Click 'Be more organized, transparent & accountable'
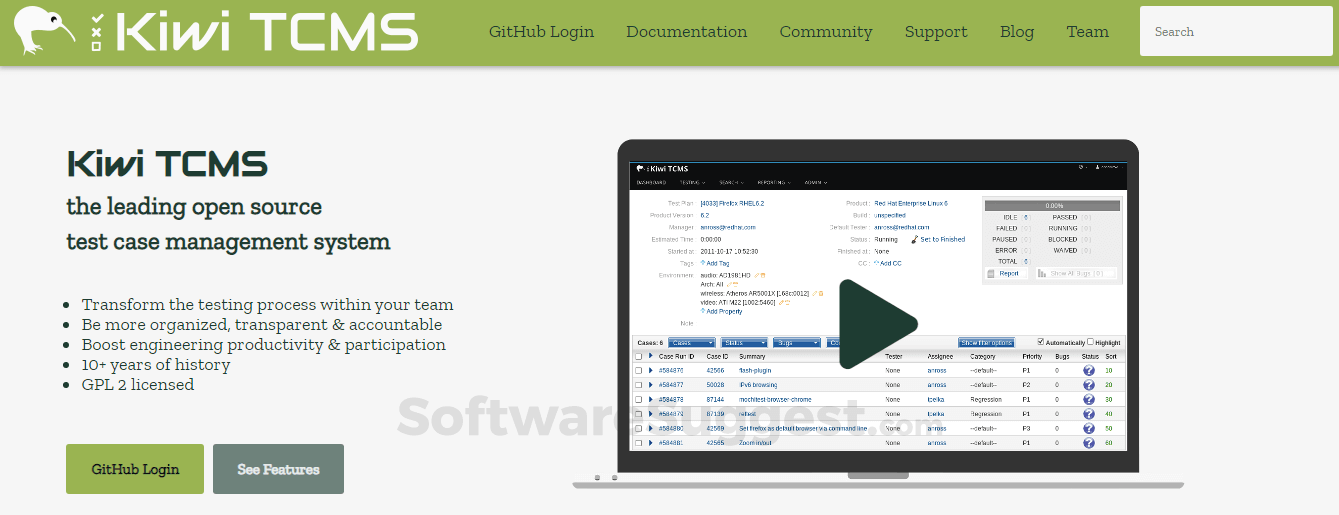Screen dimensions: 1339x515 pos(262,325)
